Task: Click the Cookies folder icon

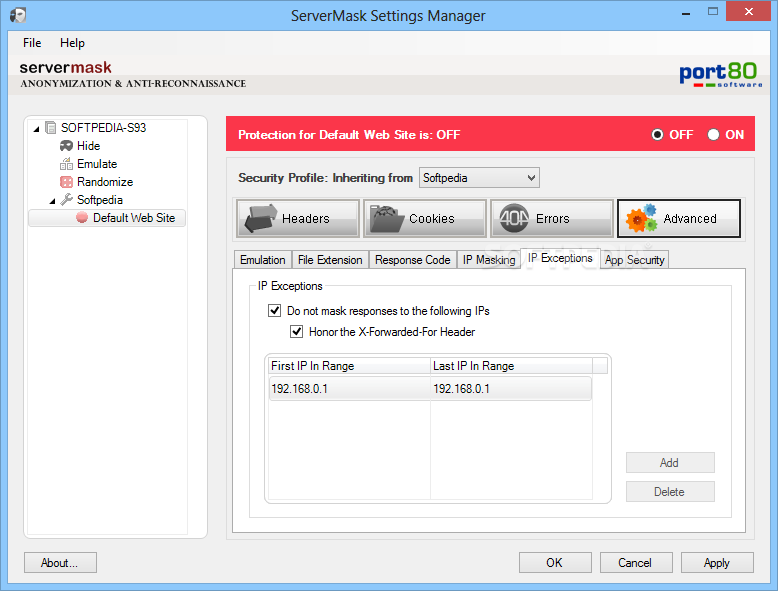Action: pos(388,219)
